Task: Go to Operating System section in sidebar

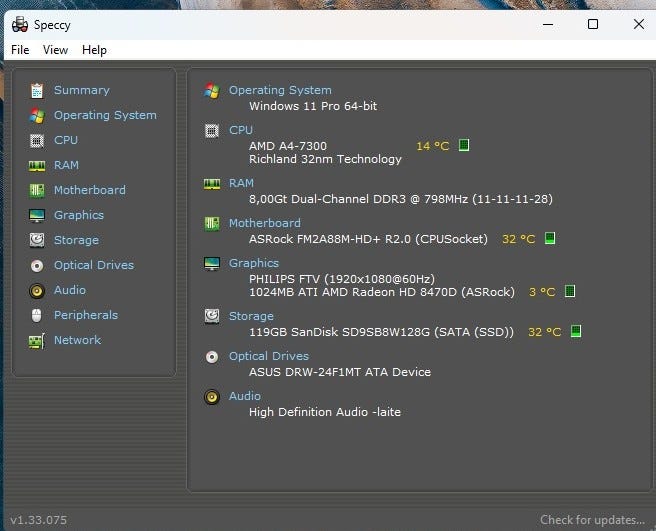Action: (105, 115)
